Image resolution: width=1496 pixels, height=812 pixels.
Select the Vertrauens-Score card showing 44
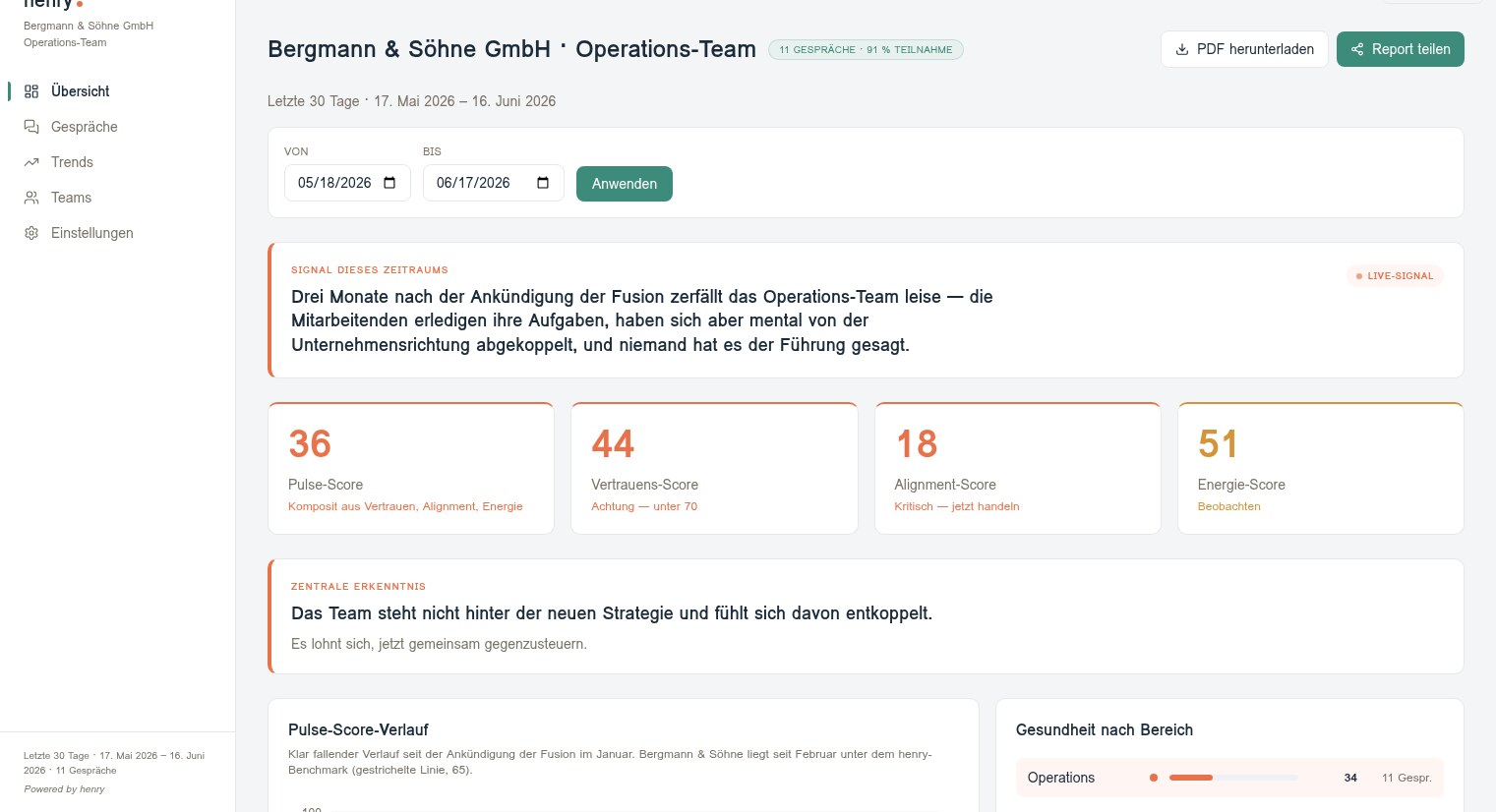point(714,468)
